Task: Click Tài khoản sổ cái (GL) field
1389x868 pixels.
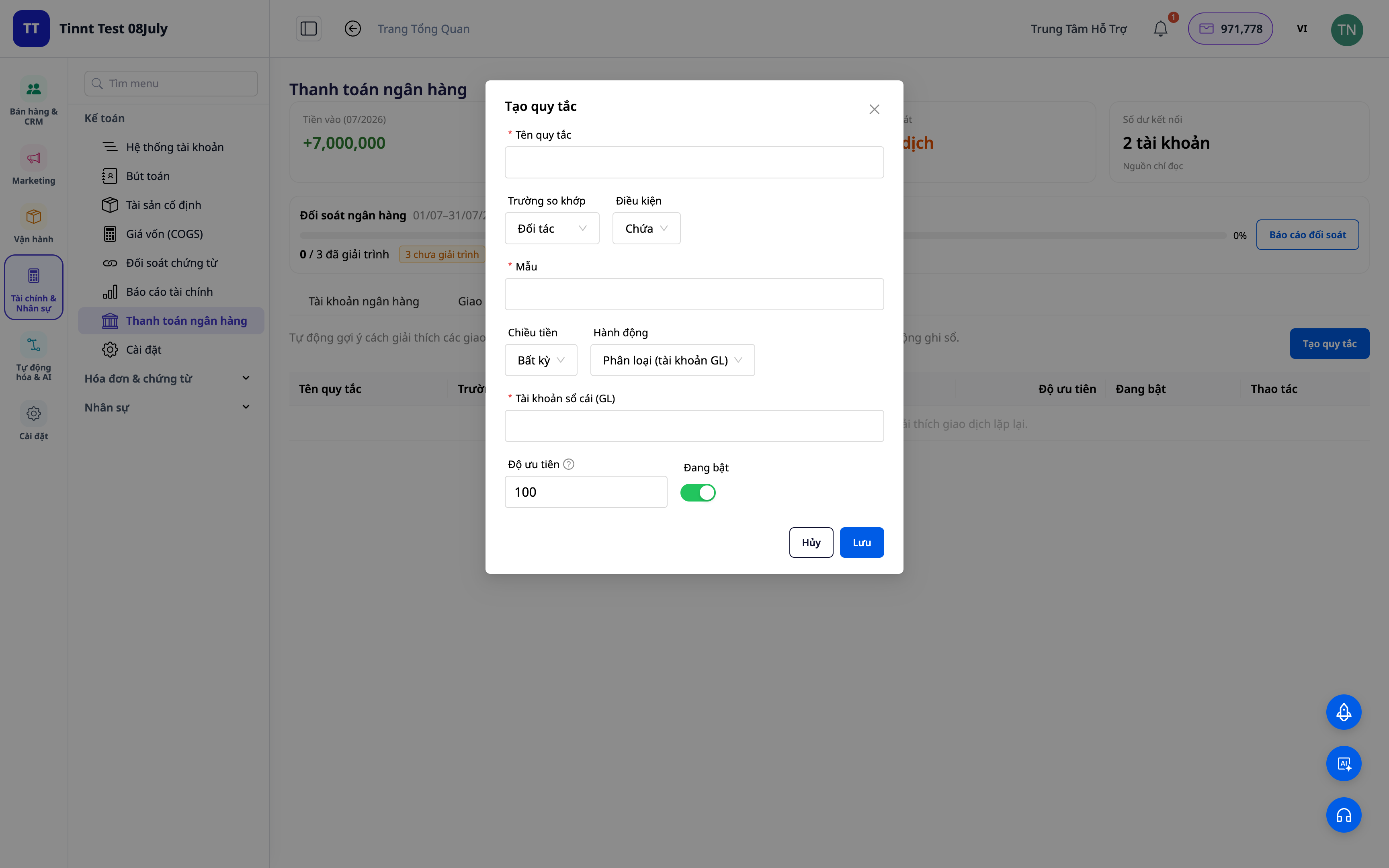Action: 694,426
